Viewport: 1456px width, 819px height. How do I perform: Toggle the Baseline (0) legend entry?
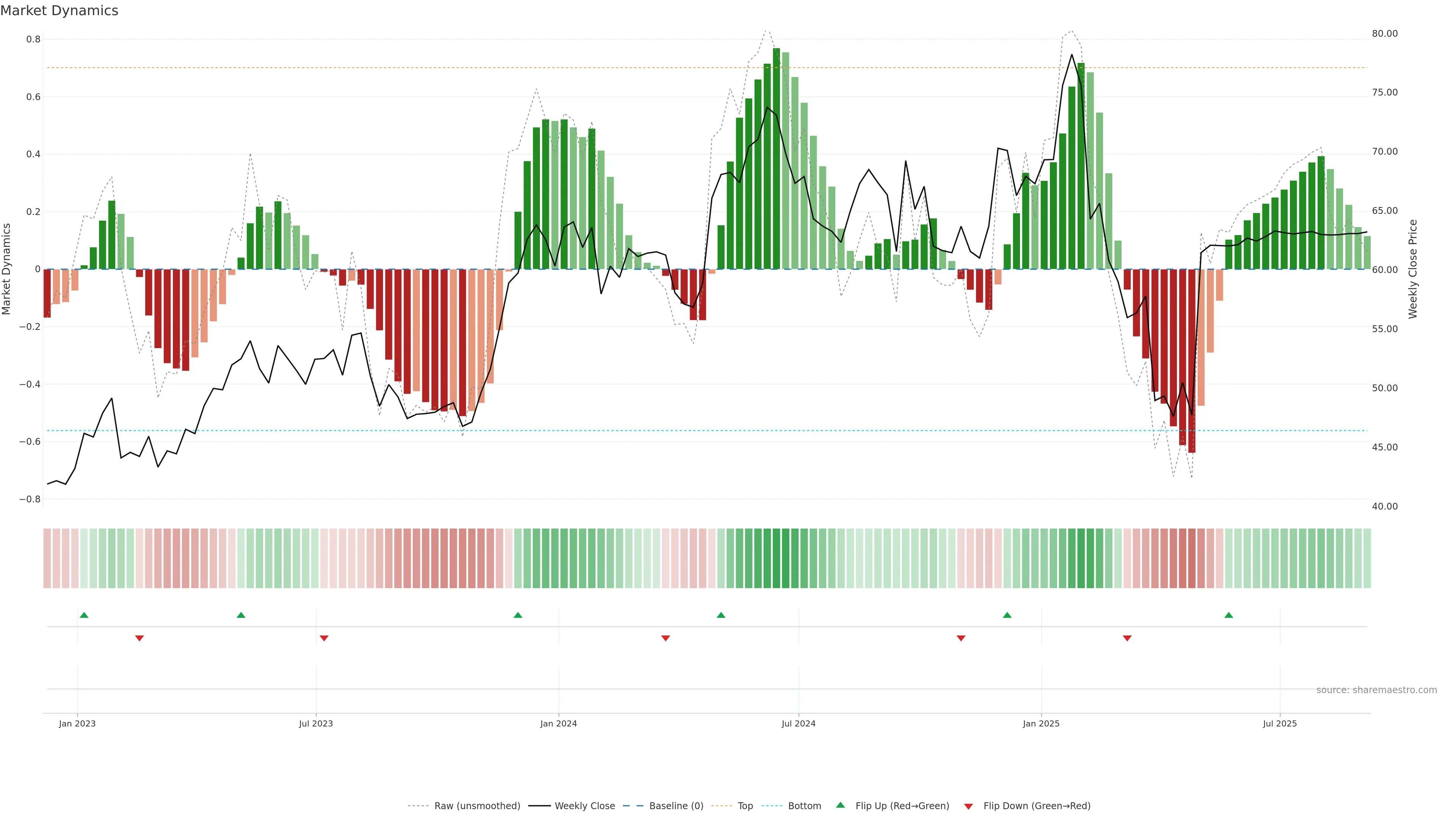coord(676,805)
